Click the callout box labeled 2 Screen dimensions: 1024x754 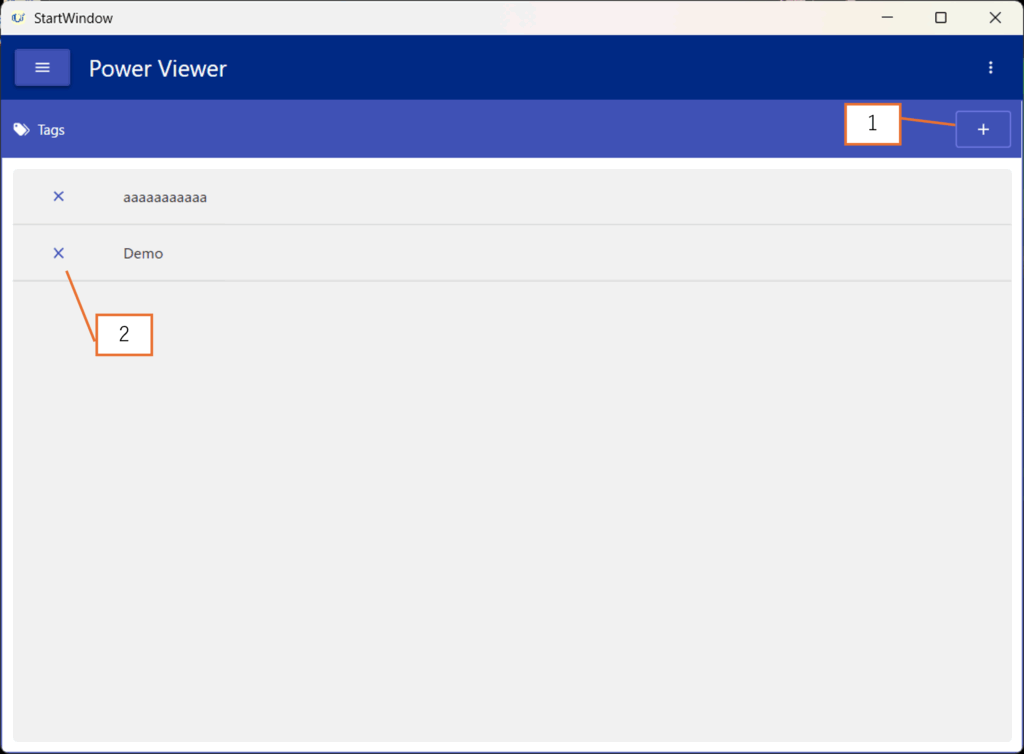pyautogui.click(x=124, y=335)
